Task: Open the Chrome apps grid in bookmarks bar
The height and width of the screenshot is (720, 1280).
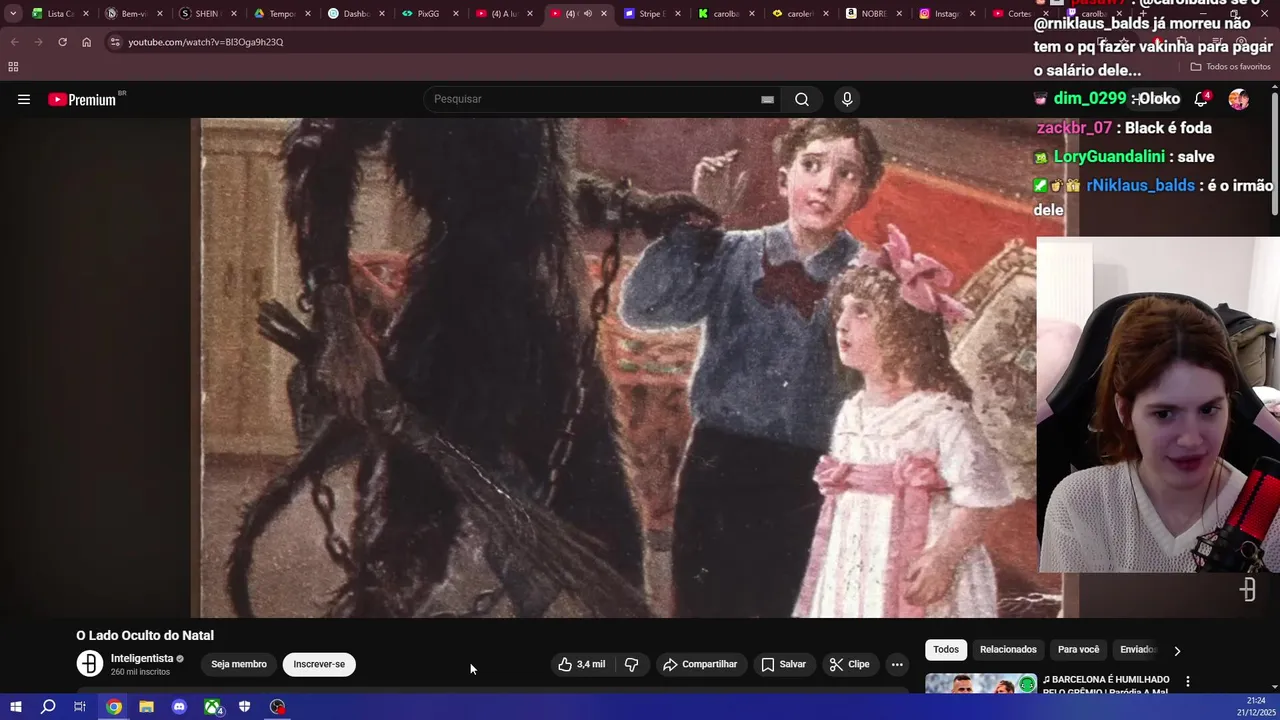Action: click(13, 67)
